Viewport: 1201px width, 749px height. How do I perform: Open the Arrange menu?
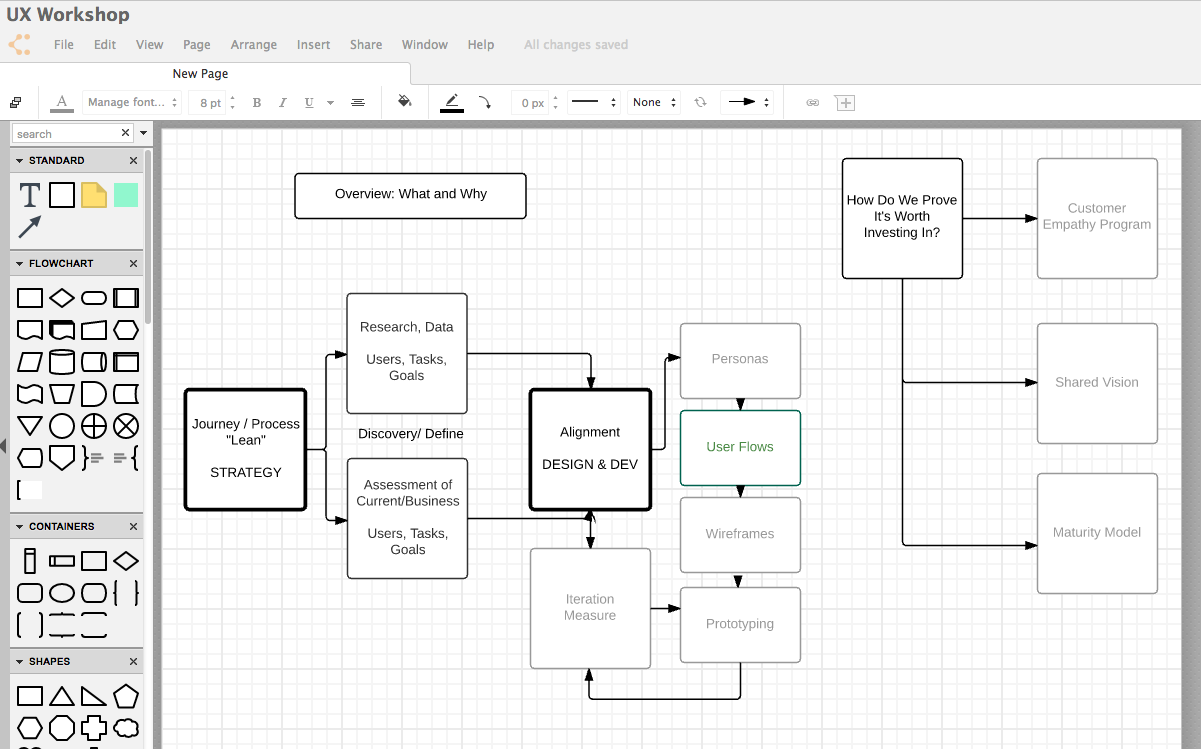(x=254, y=45)
